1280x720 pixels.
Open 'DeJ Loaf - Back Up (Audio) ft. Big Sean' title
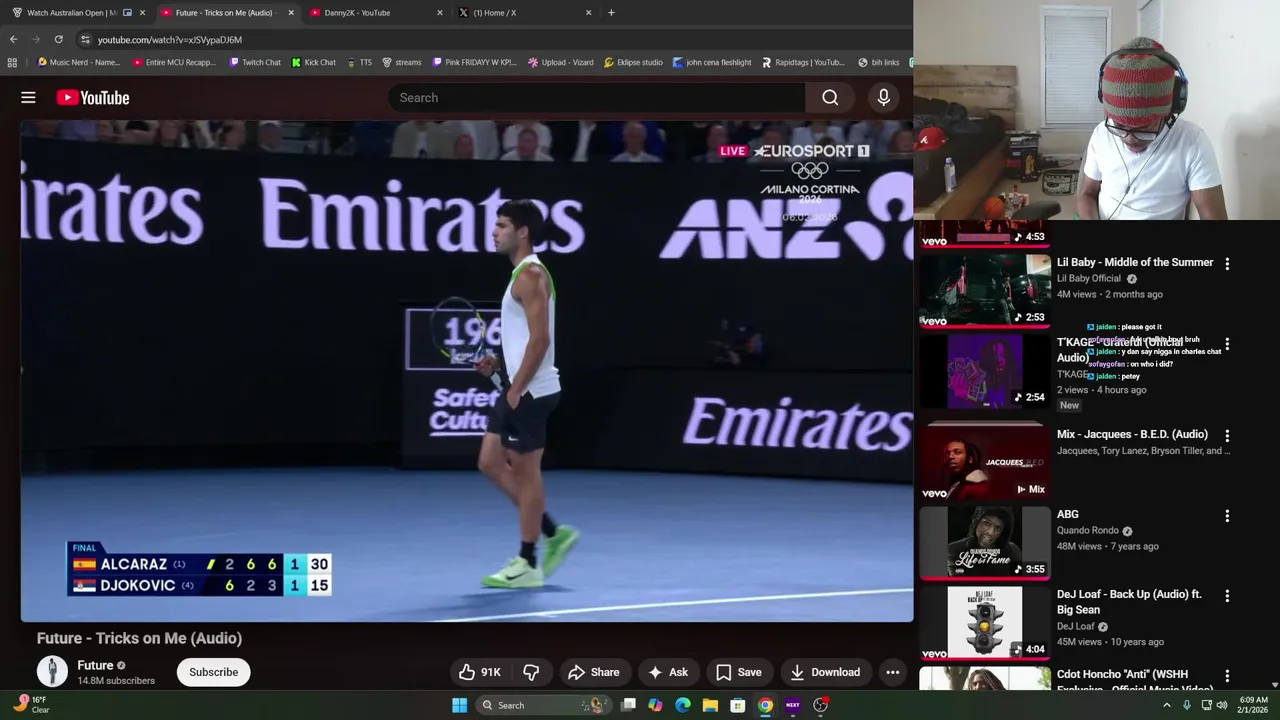pos(1129,602)
